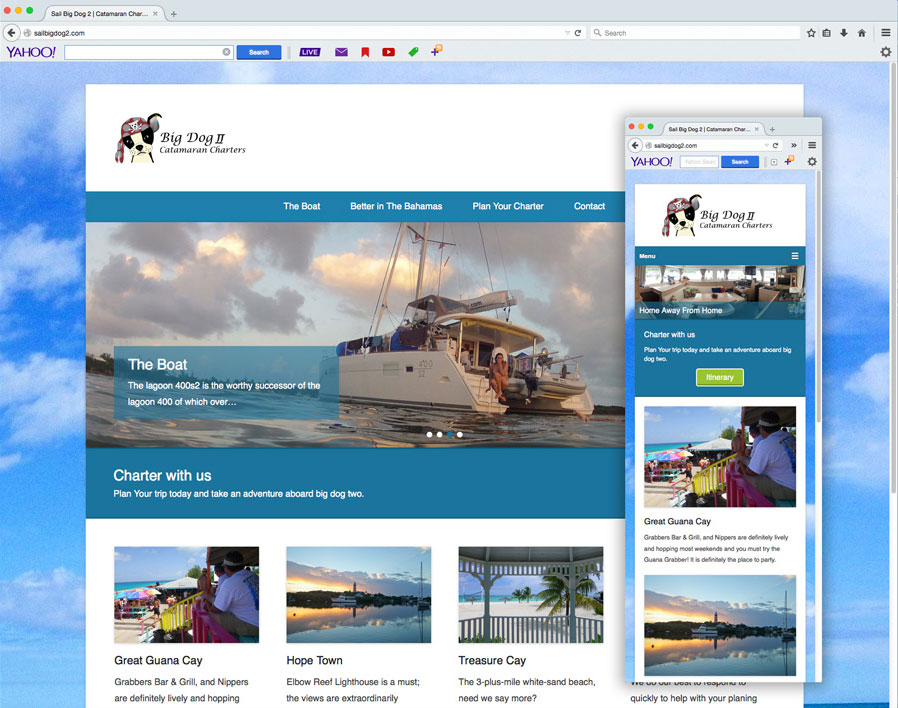Expand the overflow chevron in small window
898x708 pixels.
coord(794,145)
